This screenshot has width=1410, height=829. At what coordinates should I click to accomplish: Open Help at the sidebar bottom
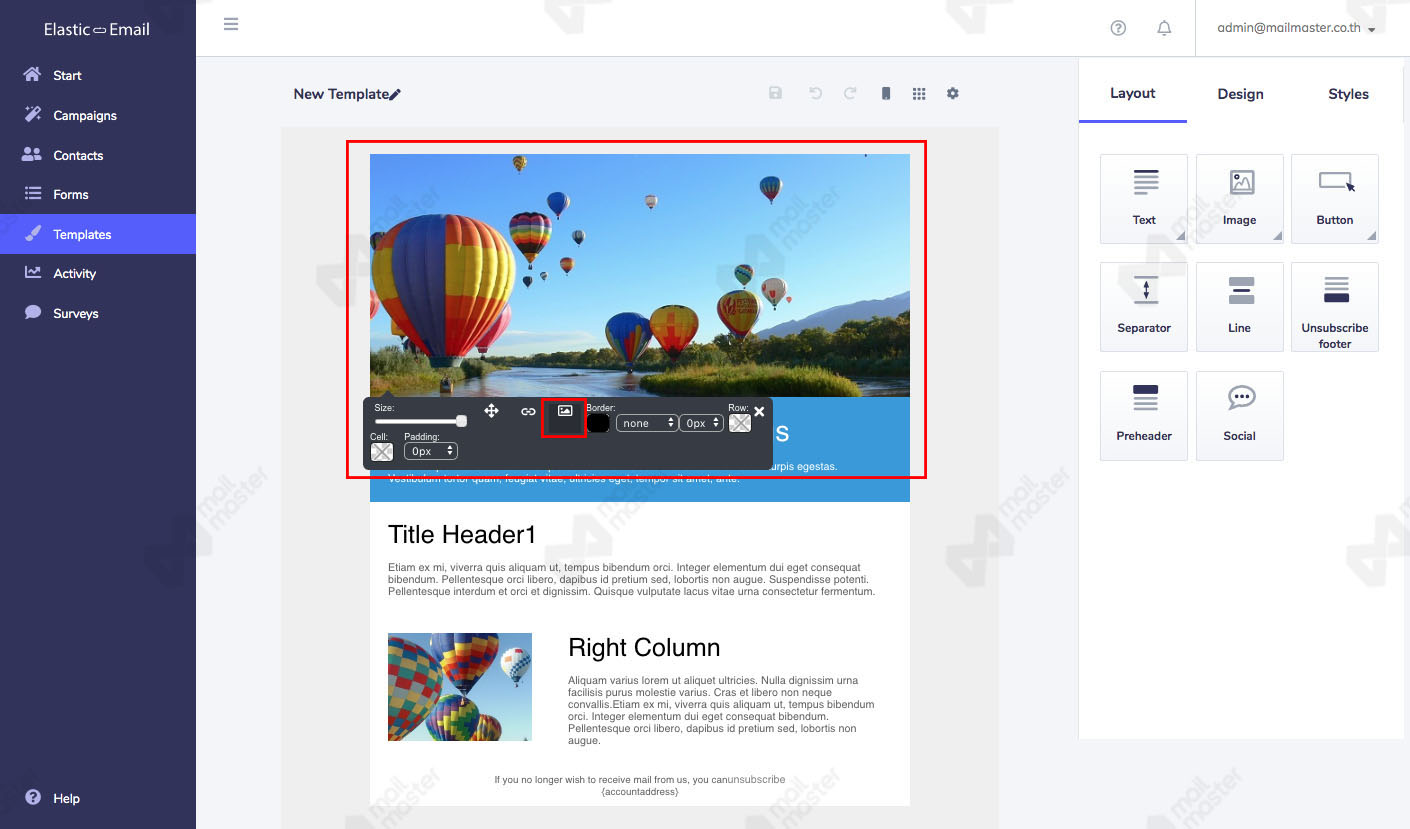[x=52, y=798]
